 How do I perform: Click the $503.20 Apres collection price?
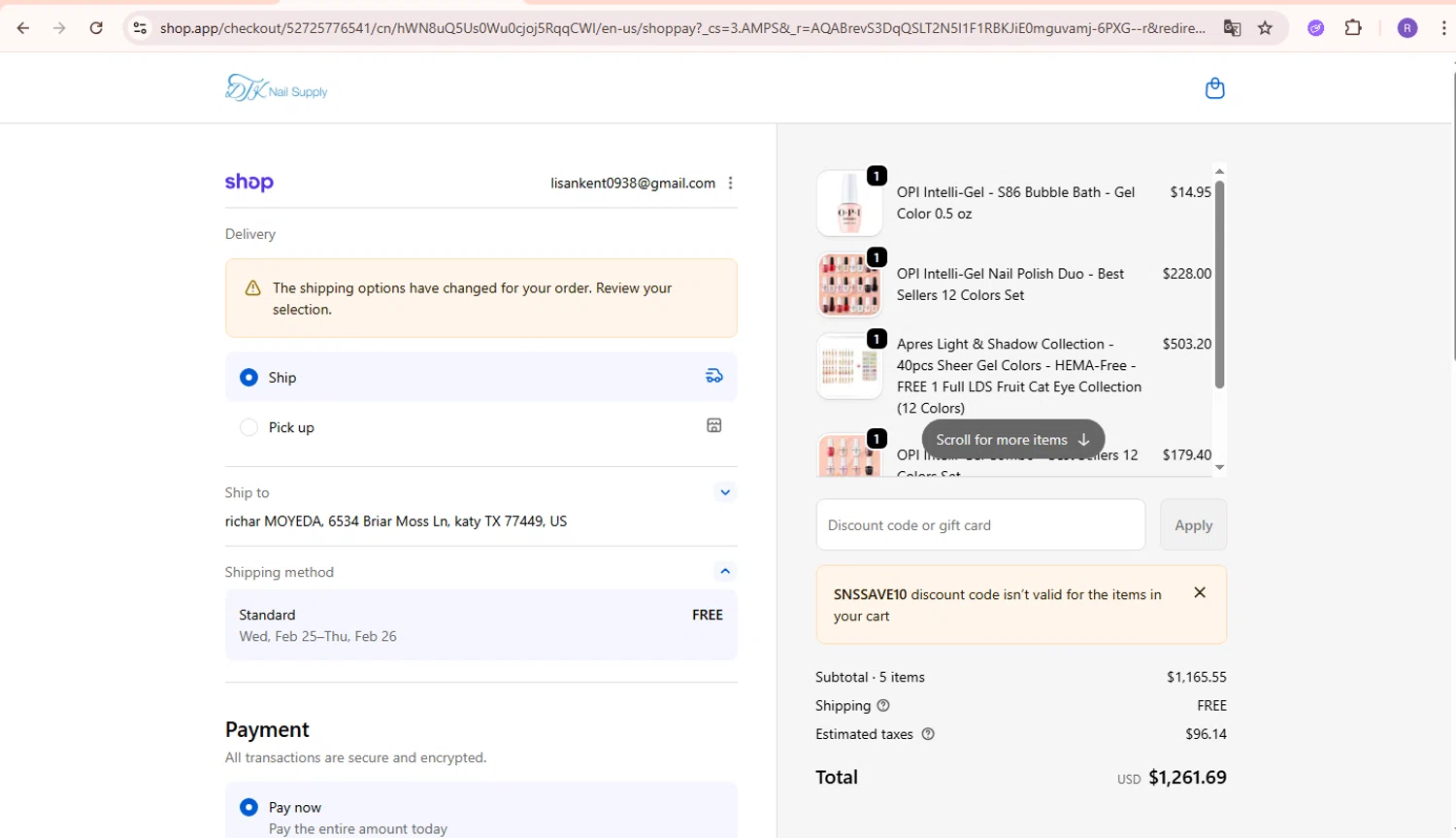[1187, 344]
